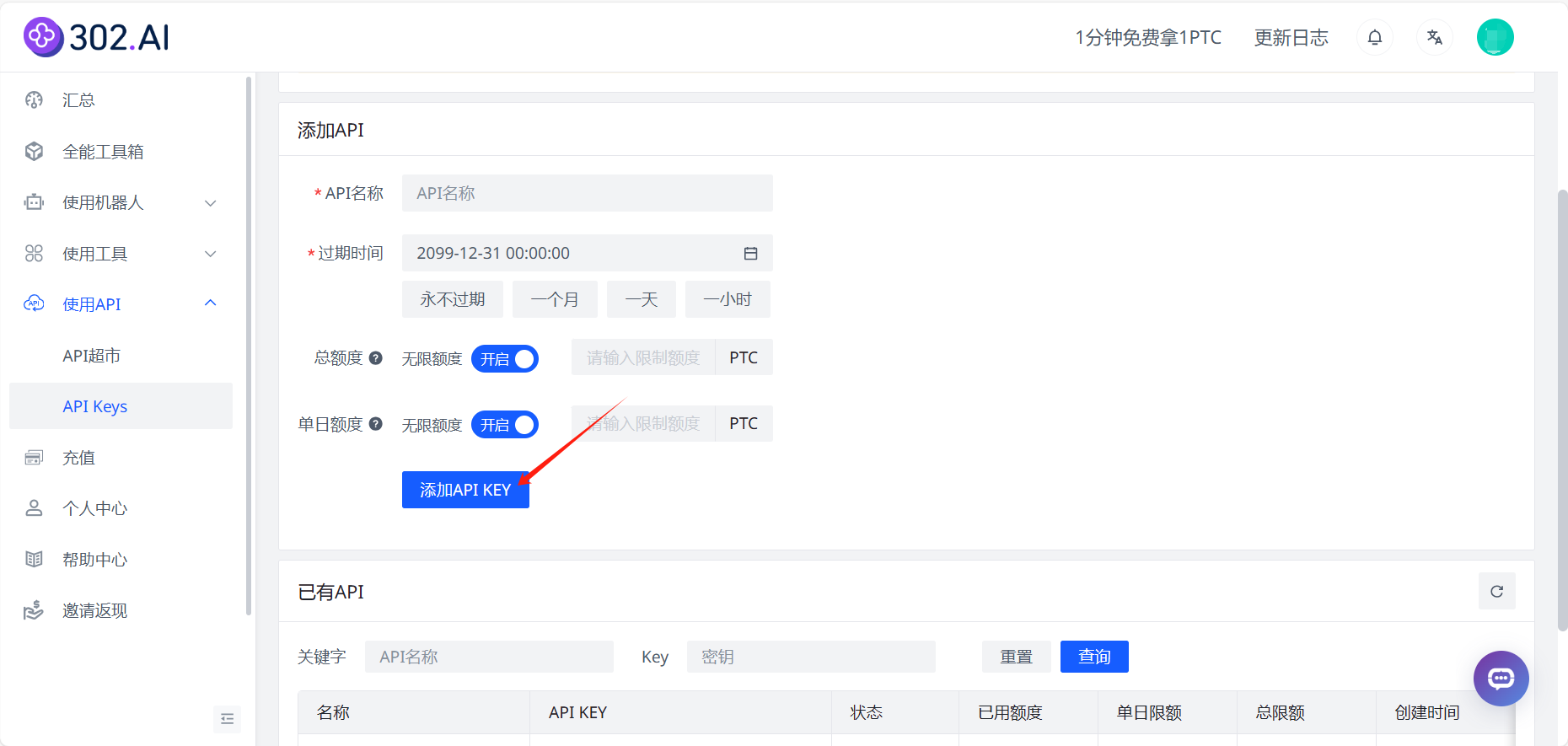
Task: Click the 总限额 column header
Action: [x=1307, y=712]
